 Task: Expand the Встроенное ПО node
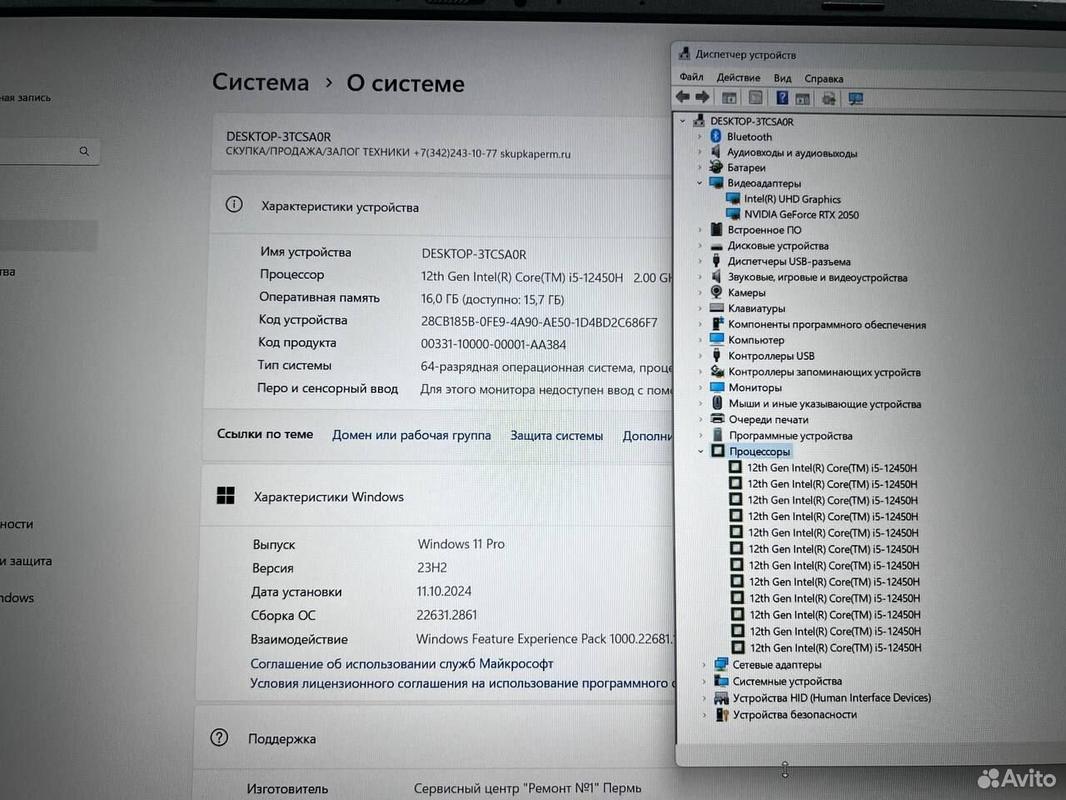[700, 230]
